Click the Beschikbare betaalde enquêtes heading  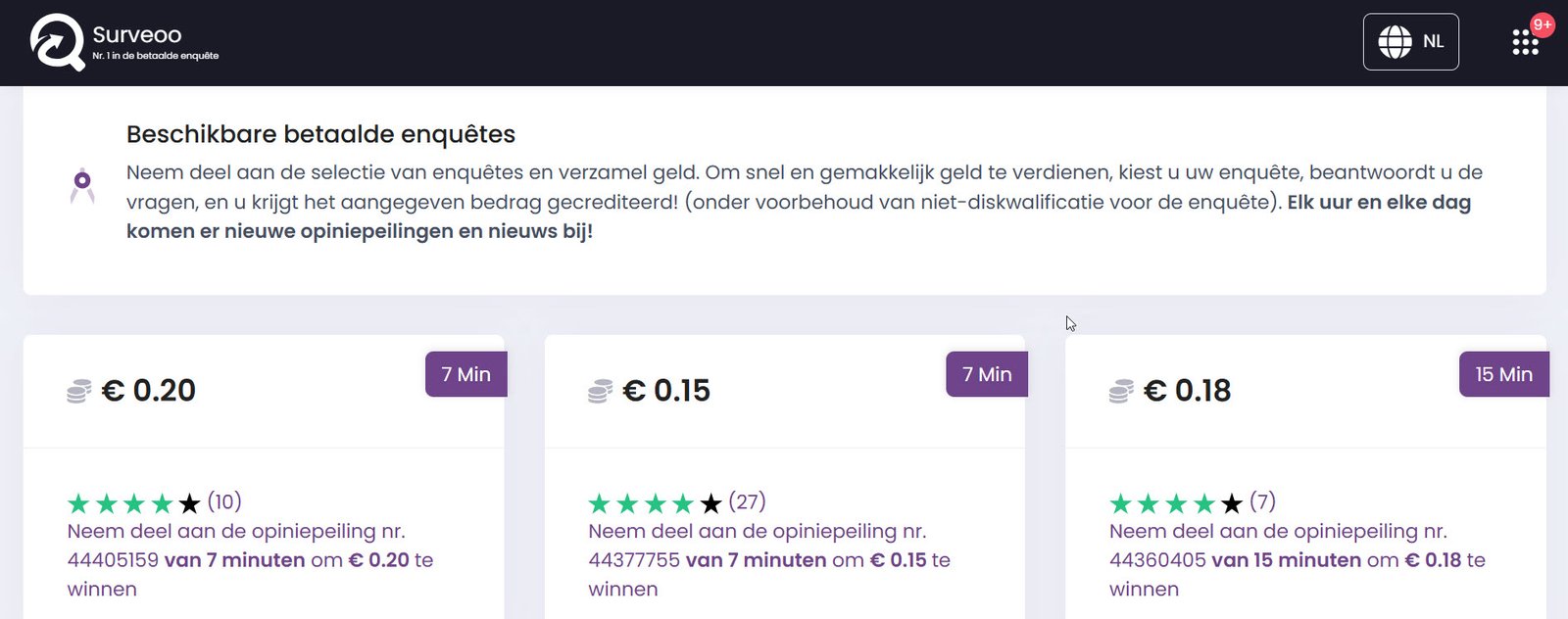[x=320, y=134]
